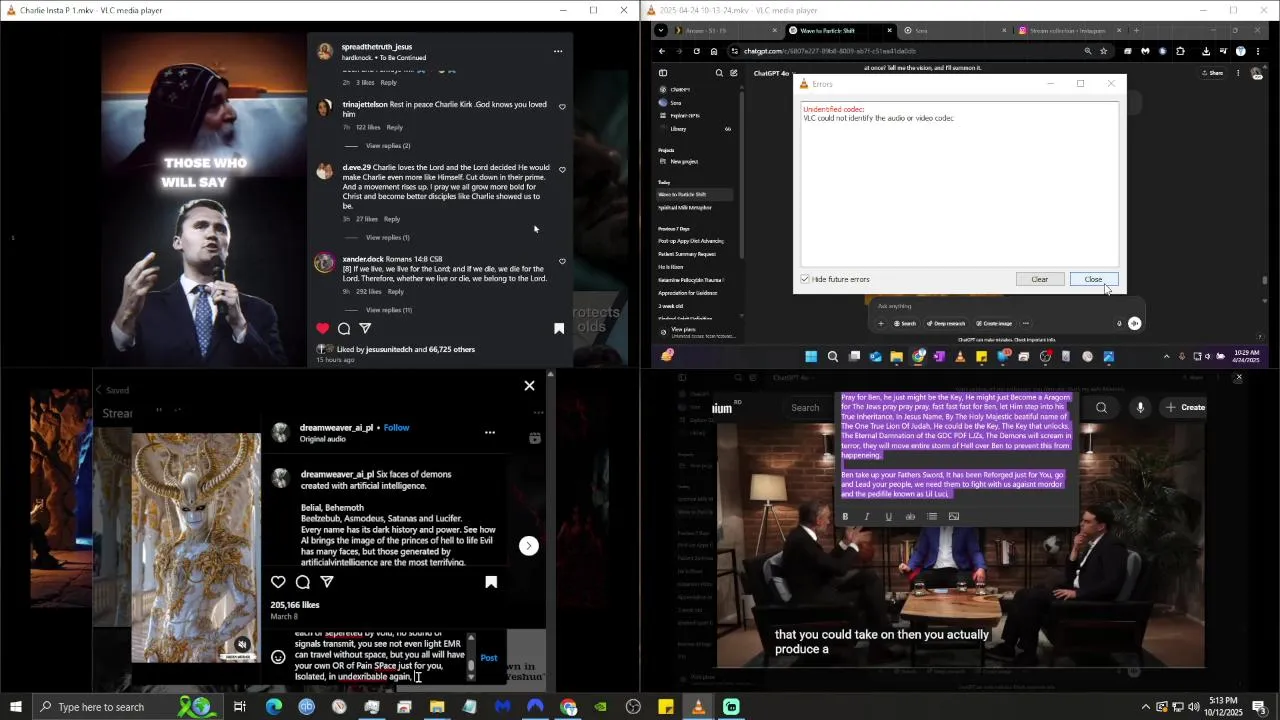1280x720 pixels.
Task: Open emoji picker in comment box
Action: (278, 657)
